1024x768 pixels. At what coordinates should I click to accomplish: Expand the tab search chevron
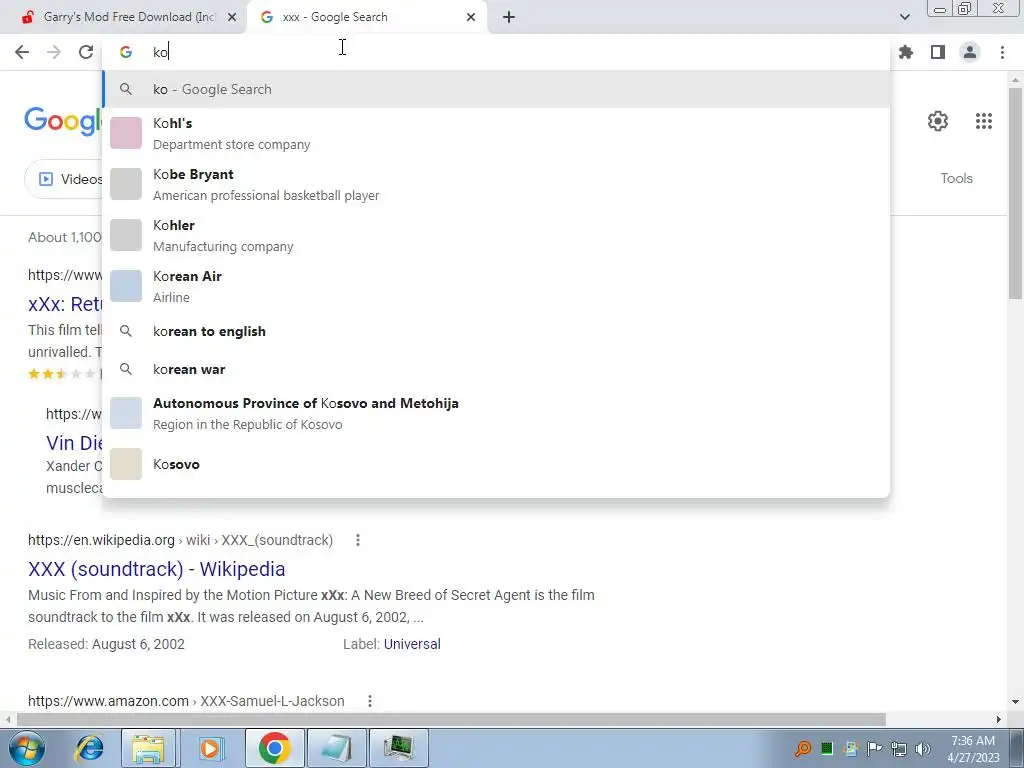[x=904, y=17]
